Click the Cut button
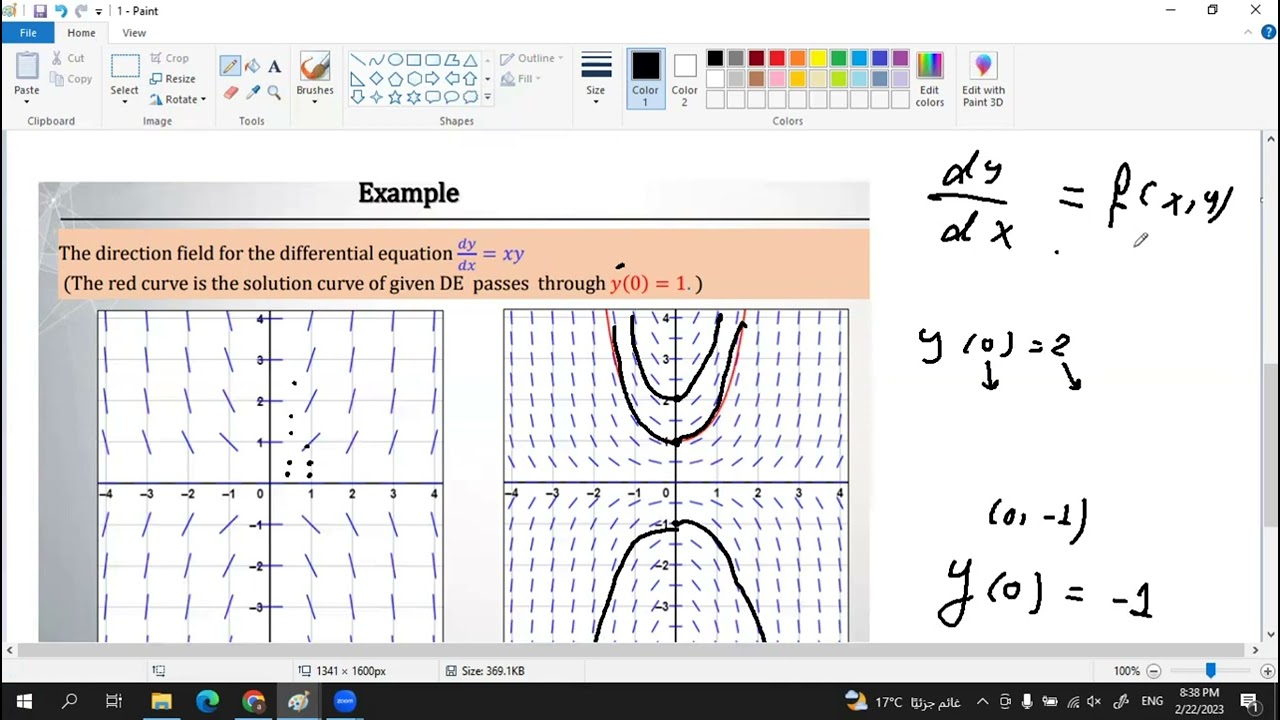The height and width of the screenshot is (720, 1280). pos(68,58)
